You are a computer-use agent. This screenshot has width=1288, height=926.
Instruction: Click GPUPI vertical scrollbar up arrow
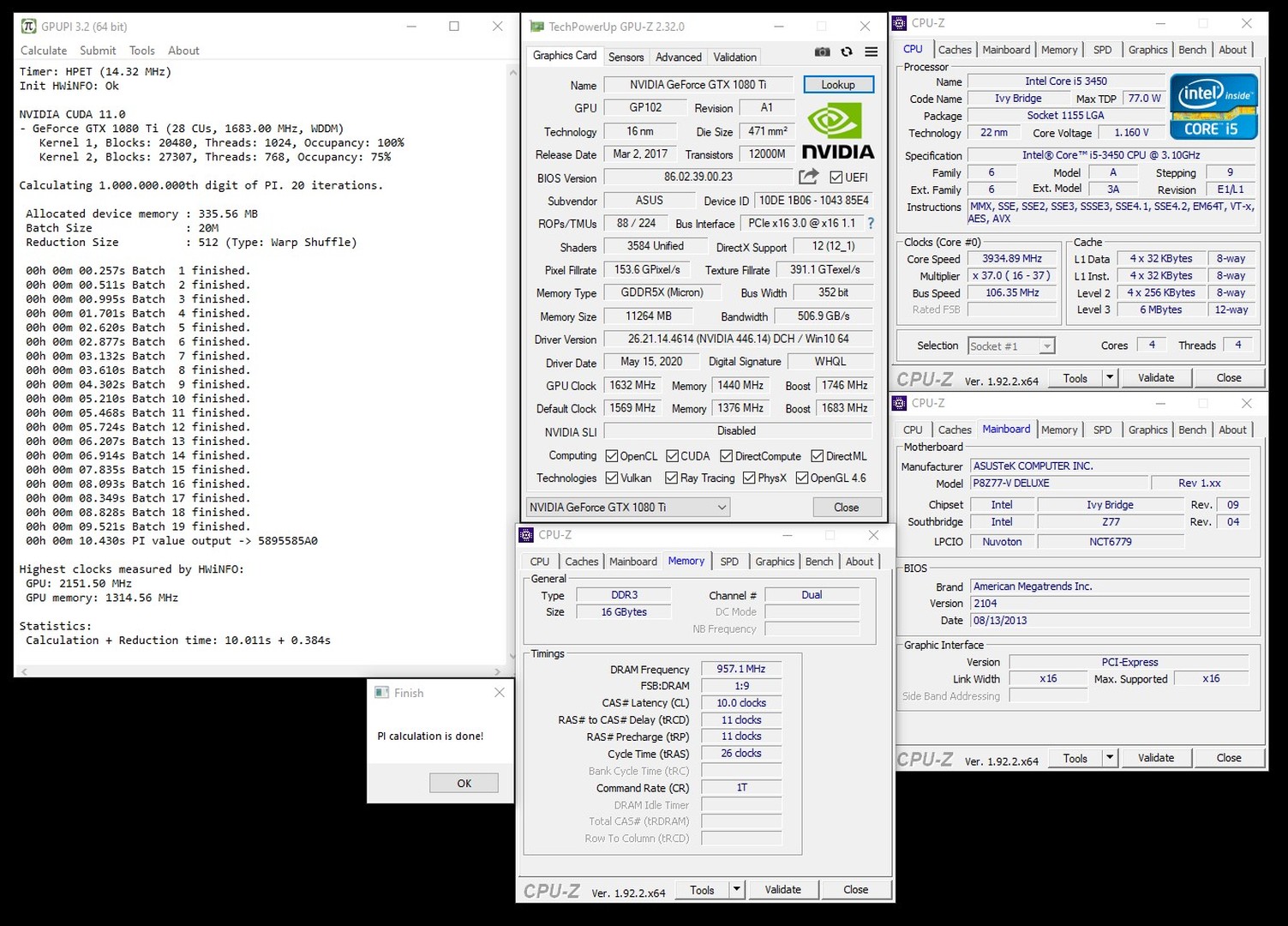click(513, 72)
